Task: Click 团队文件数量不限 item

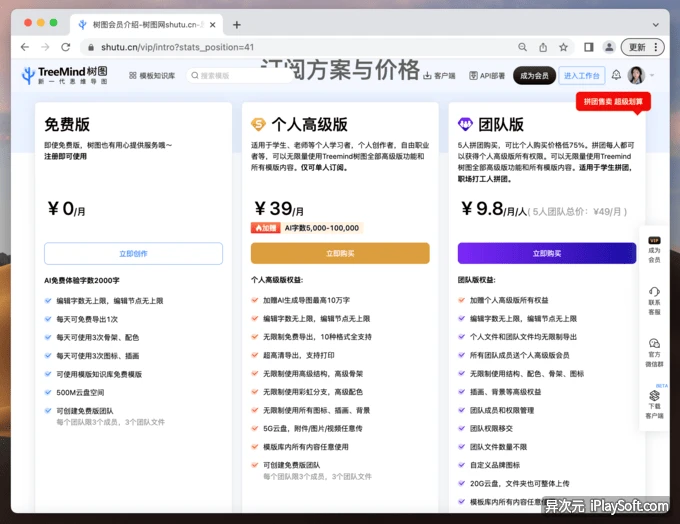Action: pyautogui.click(x=499, y=447)
